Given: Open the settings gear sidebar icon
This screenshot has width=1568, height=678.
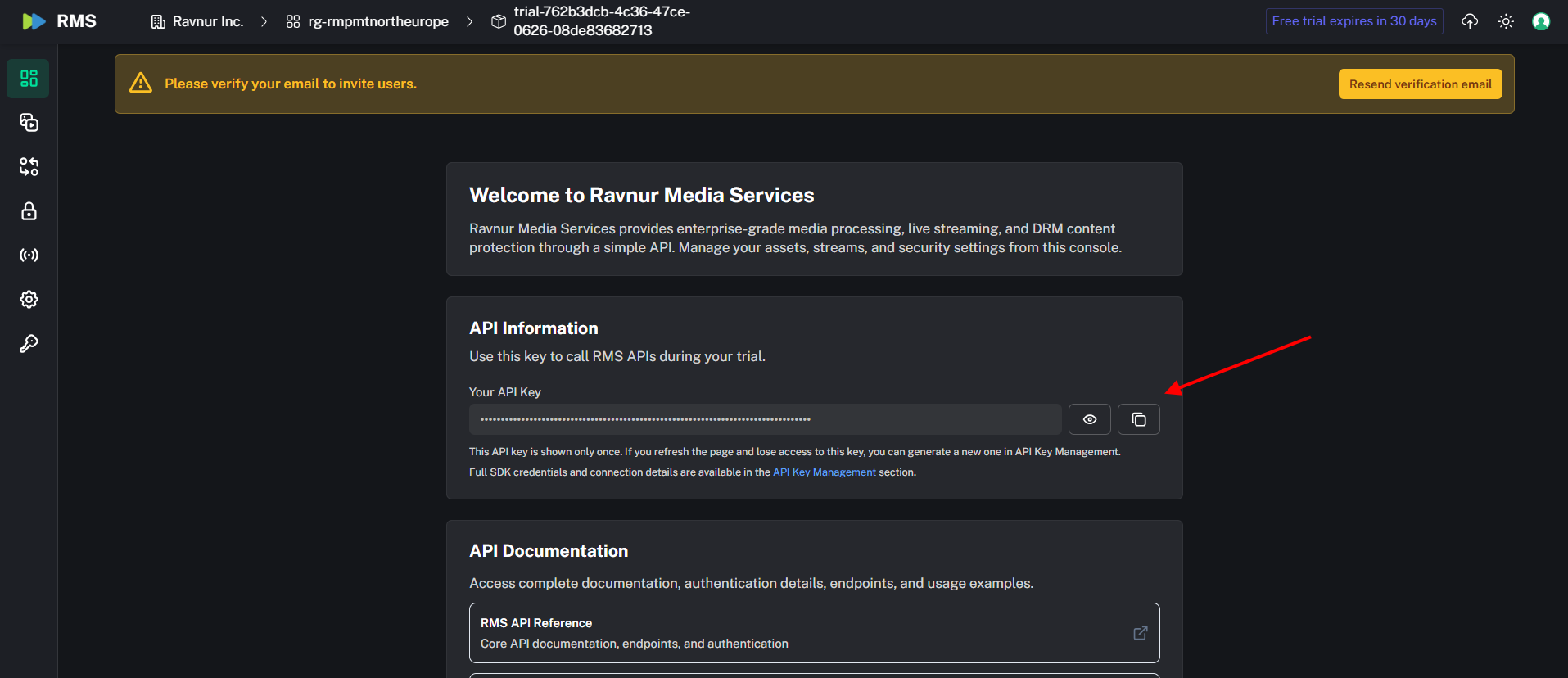Looking at the screenshot, I should pos(29,300).
